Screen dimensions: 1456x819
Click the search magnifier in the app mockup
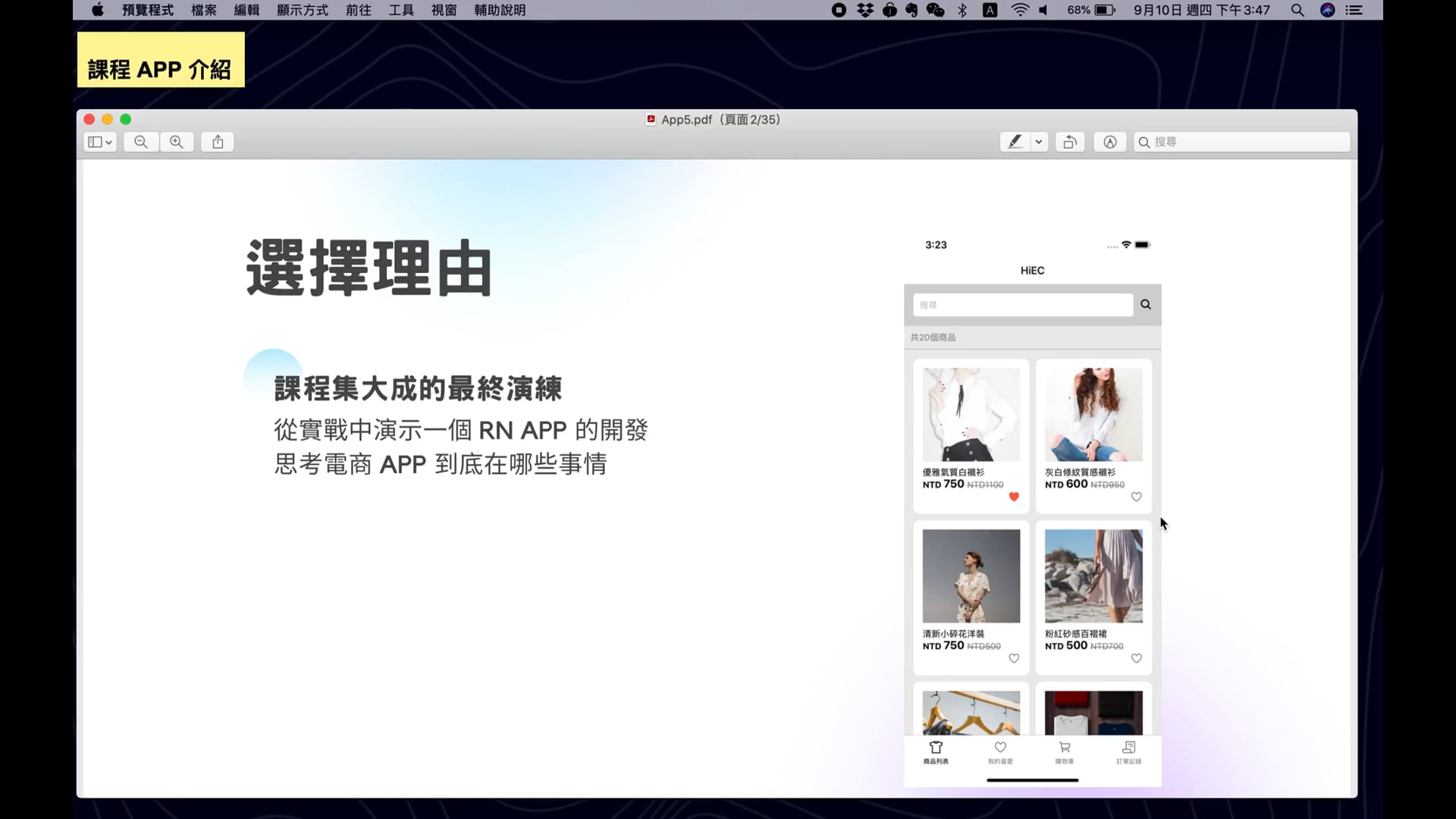[x=1145, y=304]
